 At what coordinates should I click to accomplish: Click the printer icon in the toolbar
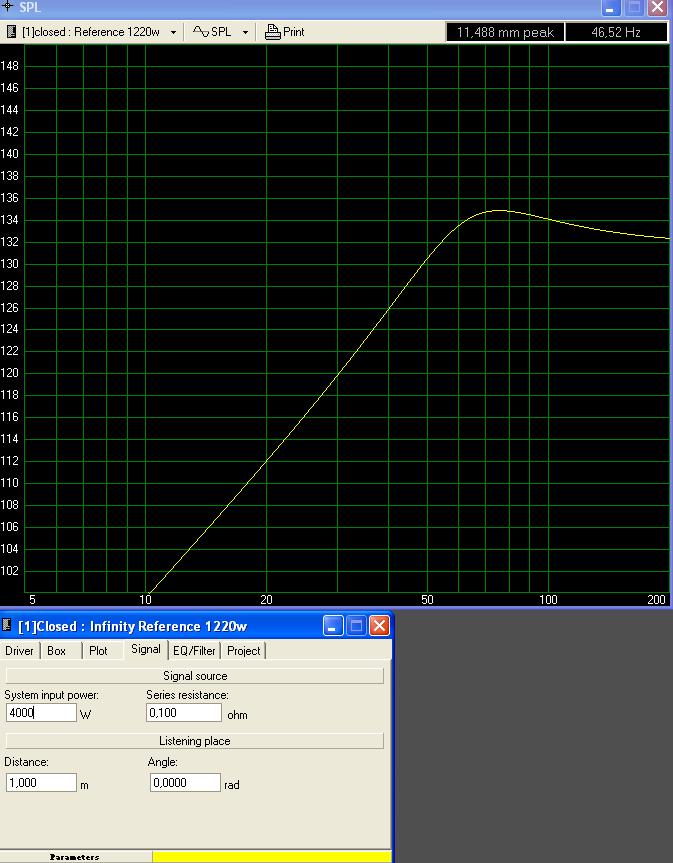point(272,32)
